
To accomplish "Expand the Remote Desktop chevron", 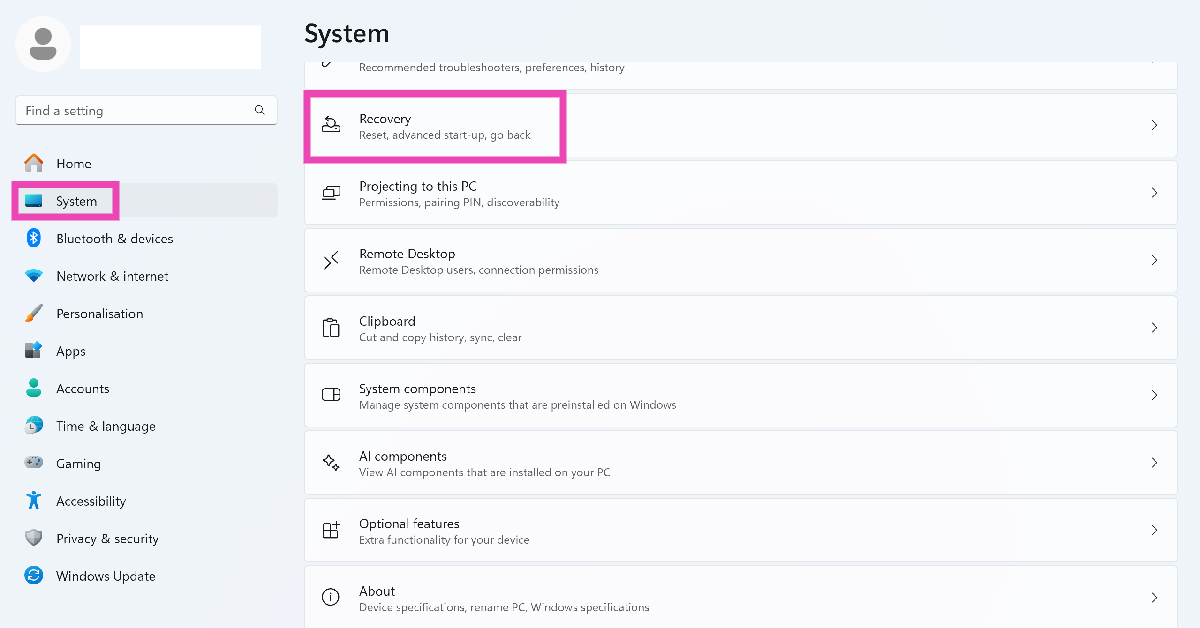I will pyautogui.click(x=1154, y=261).
